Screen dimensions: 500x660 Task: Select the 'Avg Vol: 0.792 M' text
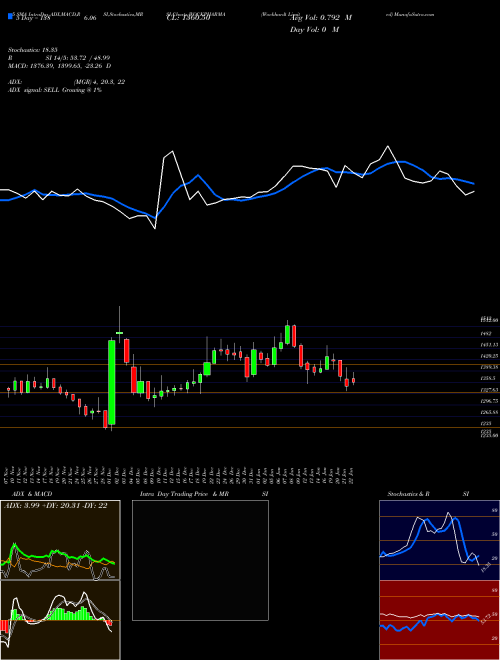tap(321, 18)
